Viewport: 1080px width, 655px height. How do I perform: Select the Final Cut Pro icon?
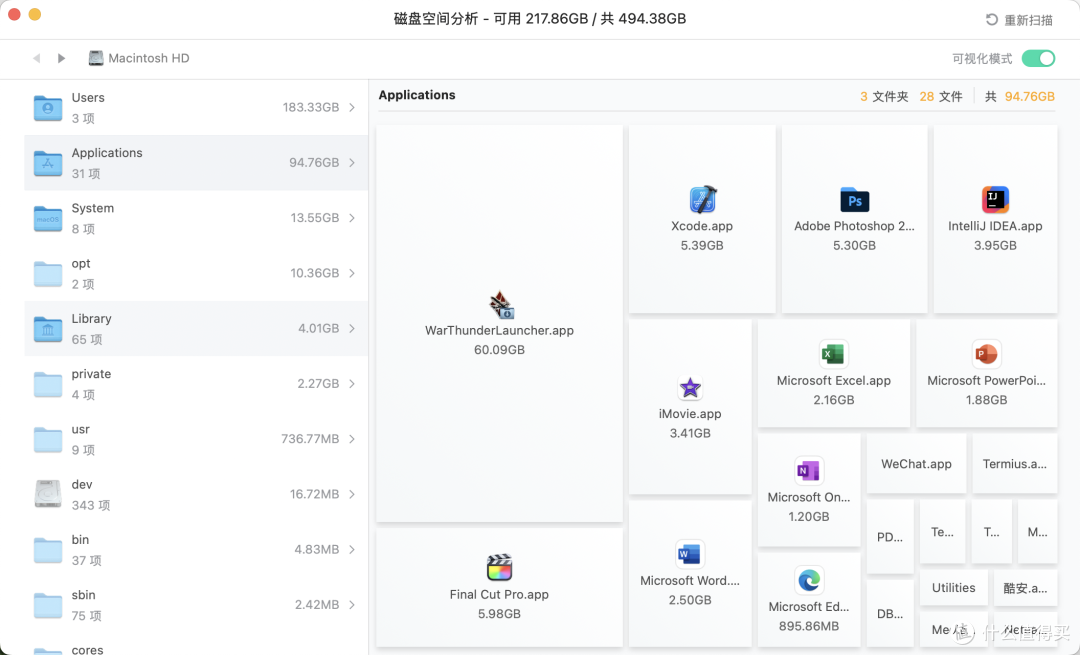[x=499, y=568]
